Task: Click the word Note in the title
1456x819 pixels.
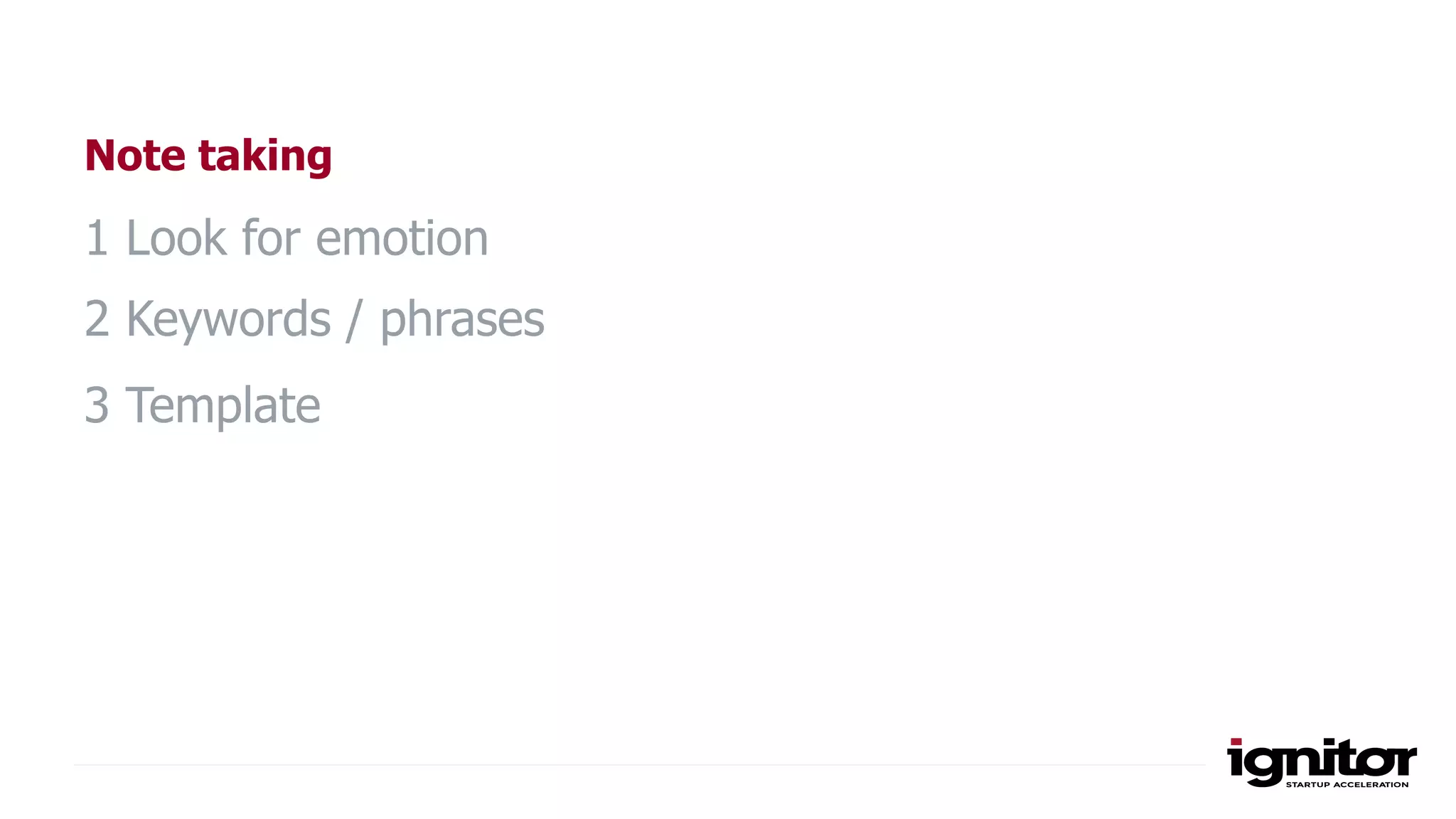Action: pos(135,154)
